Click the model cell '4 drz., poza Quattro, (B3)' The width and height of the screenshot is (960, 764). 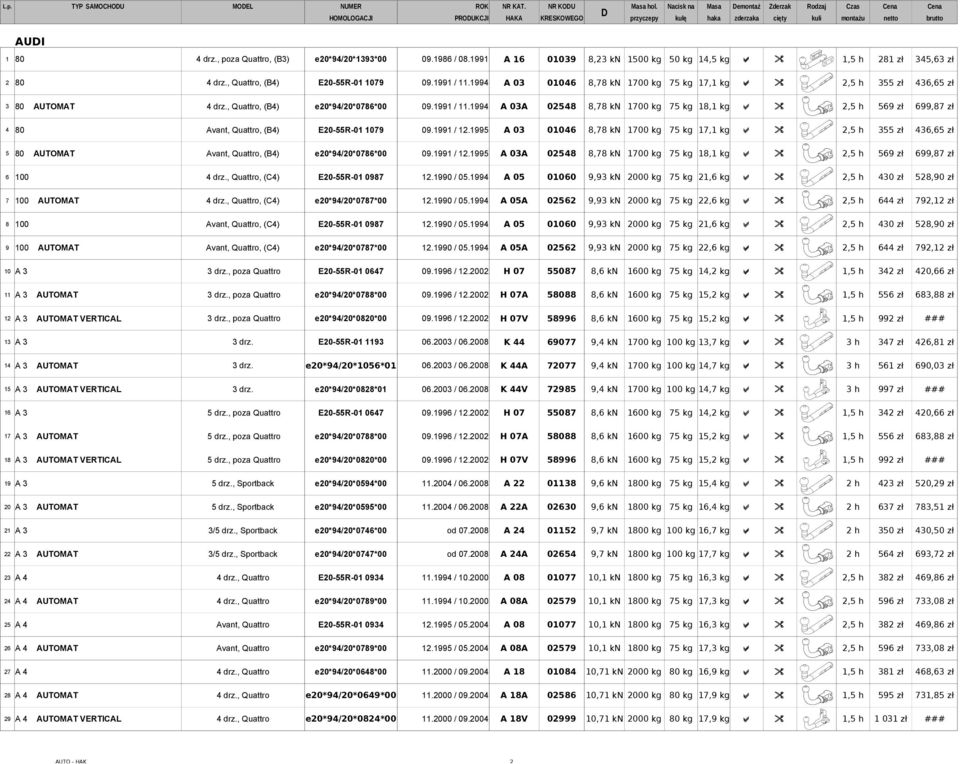[242, 59]
